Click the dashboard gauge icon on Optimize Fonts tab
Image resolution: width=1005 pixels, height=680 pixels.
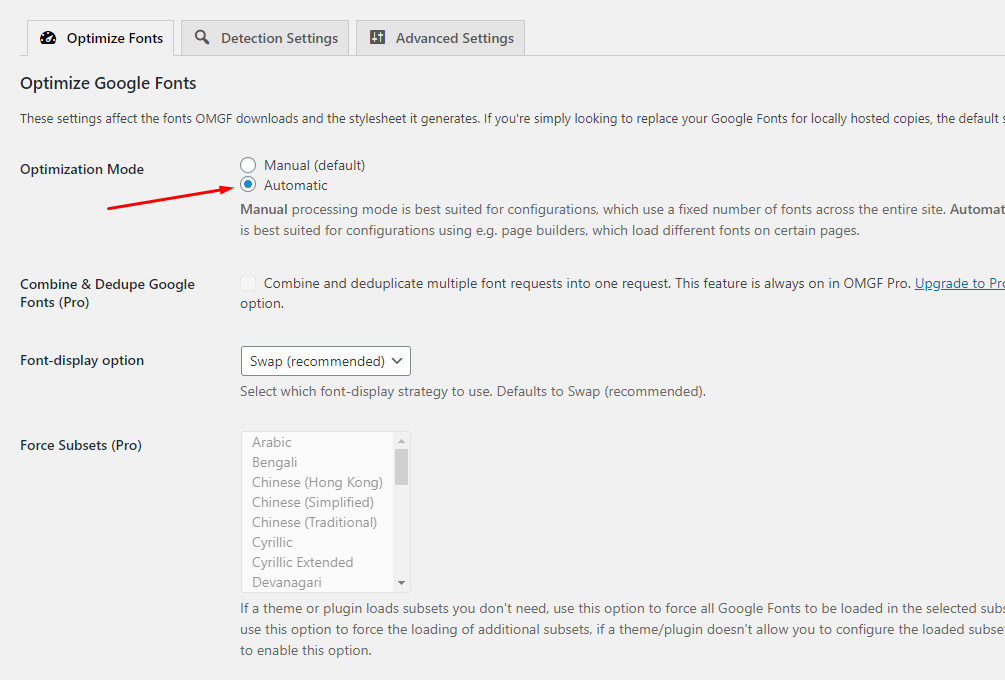(x=48, y=38)
